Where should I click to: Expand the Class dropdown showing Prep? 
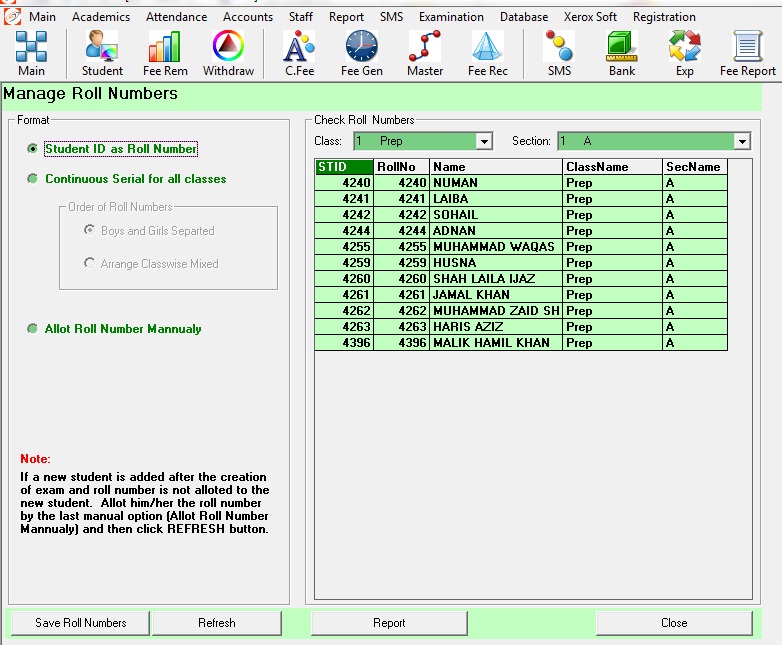[484, 141]
